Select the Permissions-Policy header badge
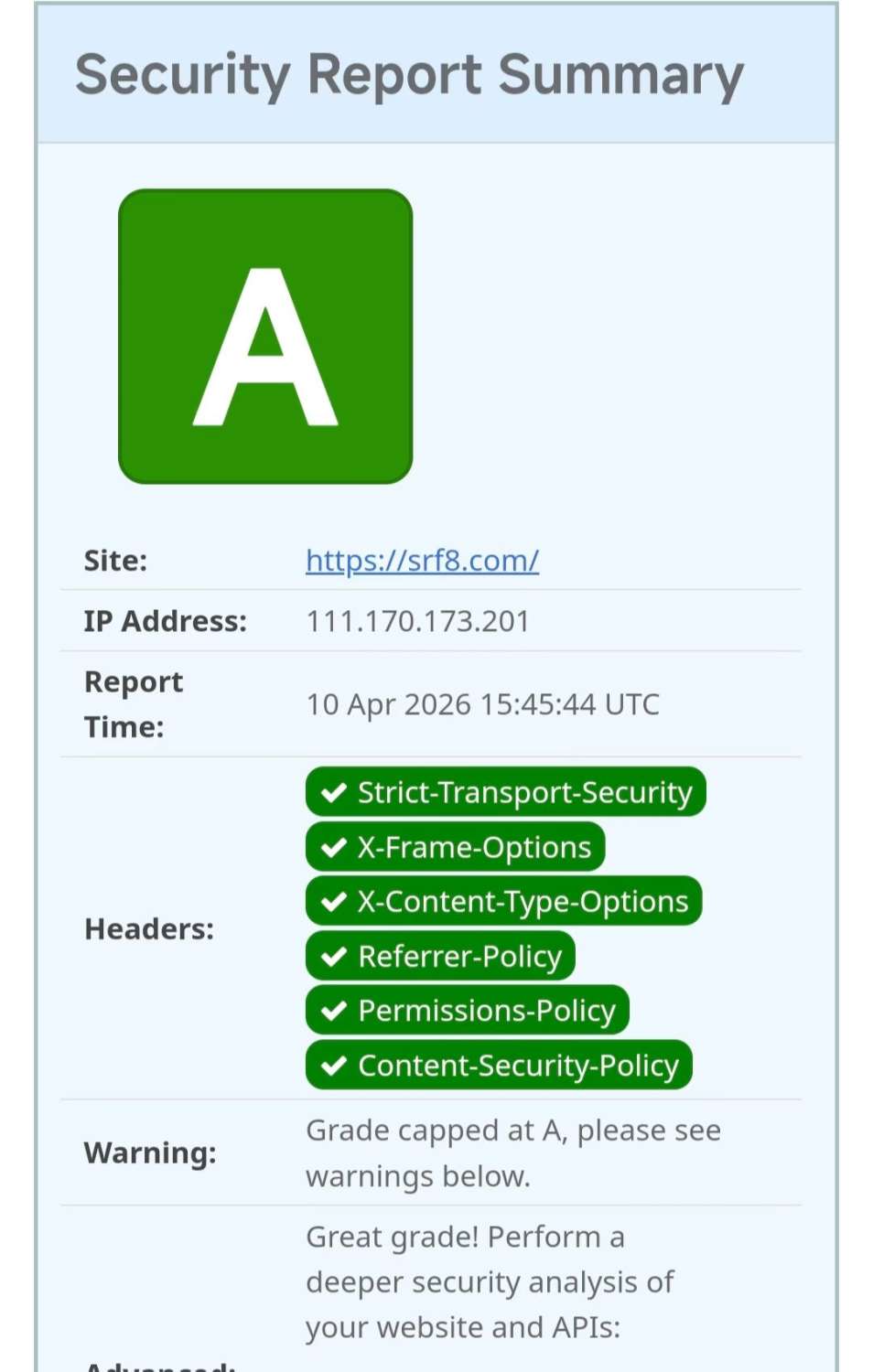Screen dimensions: 873x1372 (467, 1011)
